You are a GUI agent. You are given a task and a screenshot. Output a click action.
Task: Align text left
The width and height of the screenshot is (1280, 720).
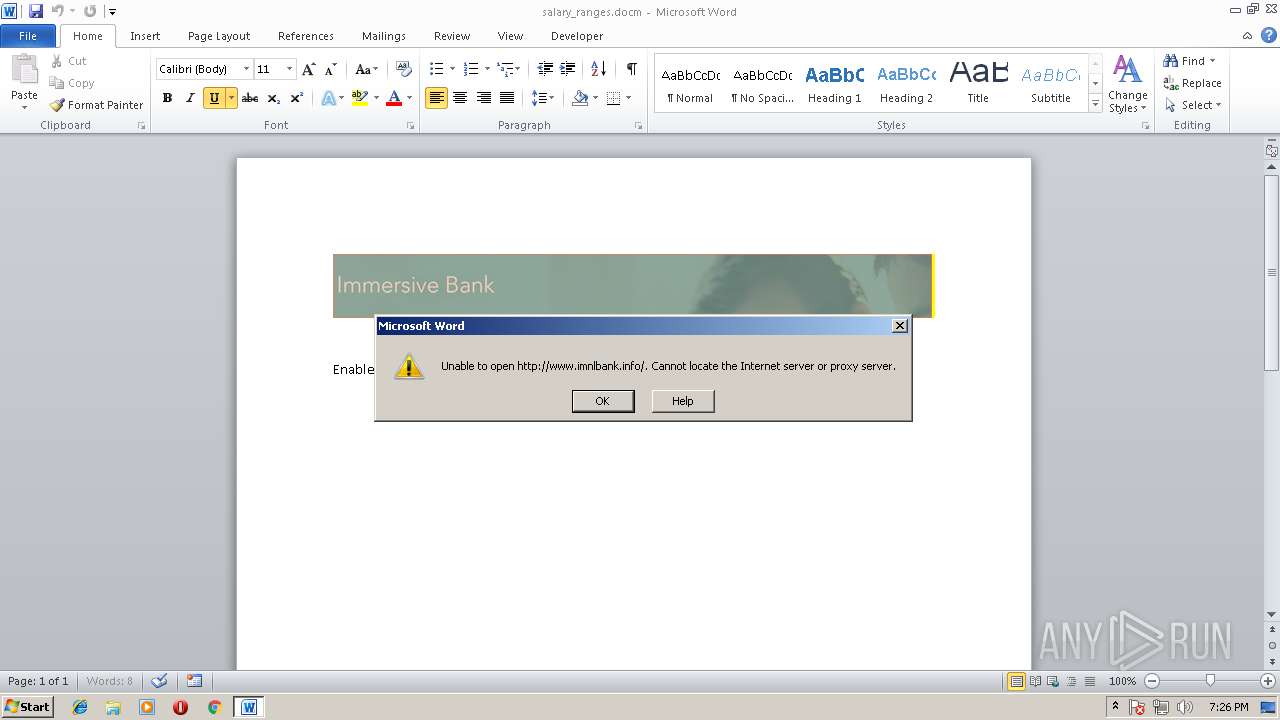[x=436, y=98]
